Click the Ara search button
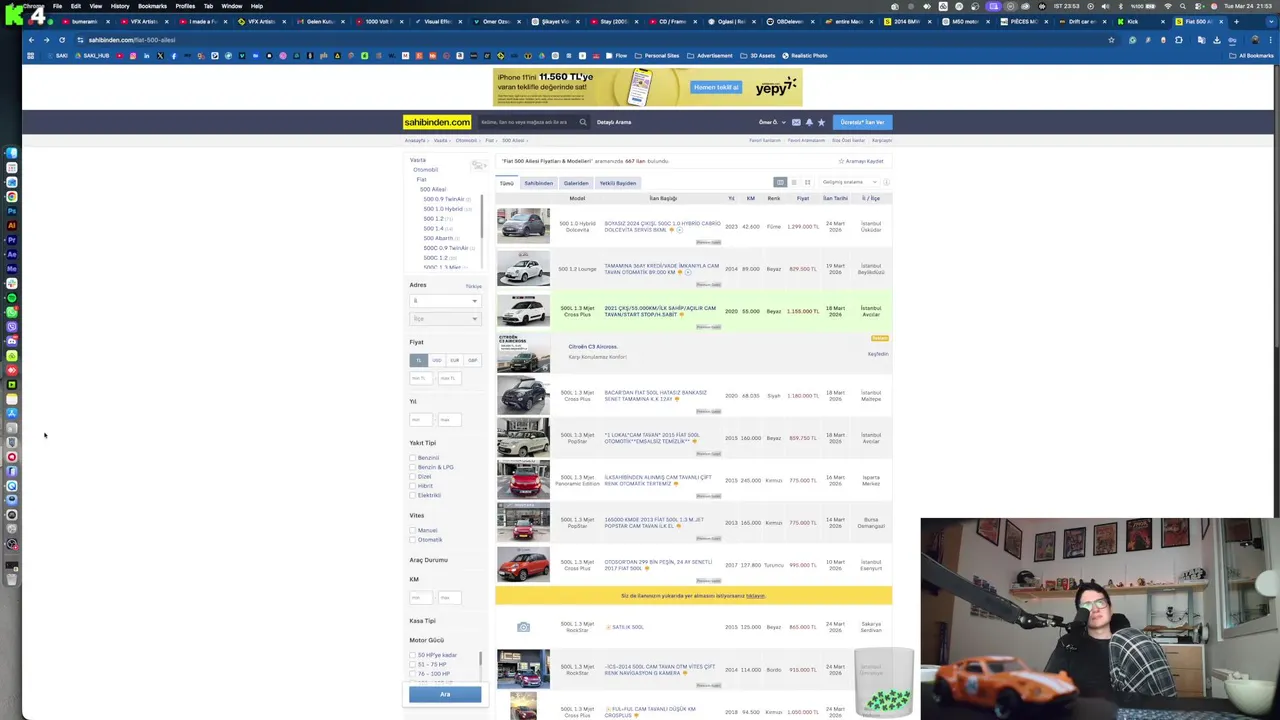The height and width of the screenshot is (720, 1280). pyautogui.click(x=445, y=694)
